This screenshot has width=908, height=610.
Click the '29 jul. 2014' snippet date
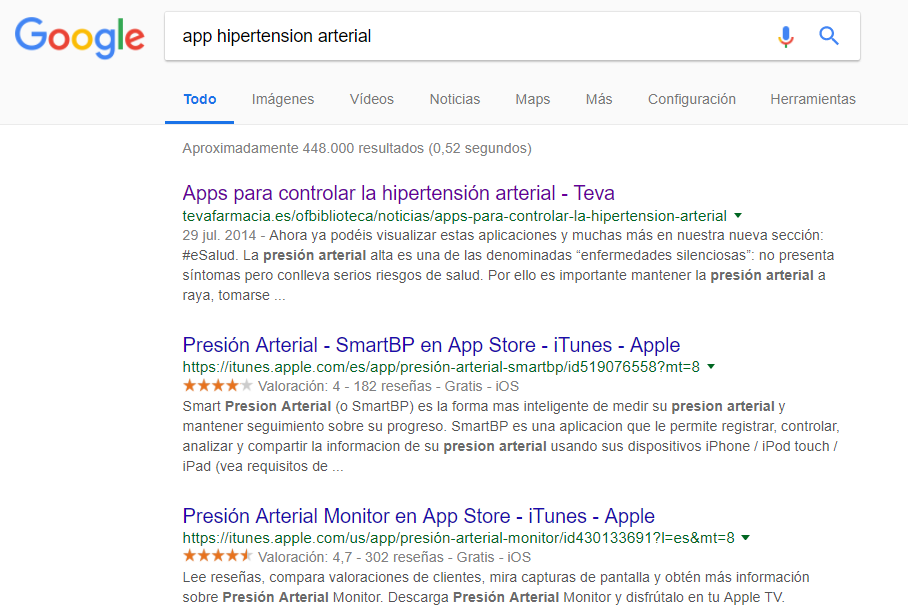(x=219, y=235)
